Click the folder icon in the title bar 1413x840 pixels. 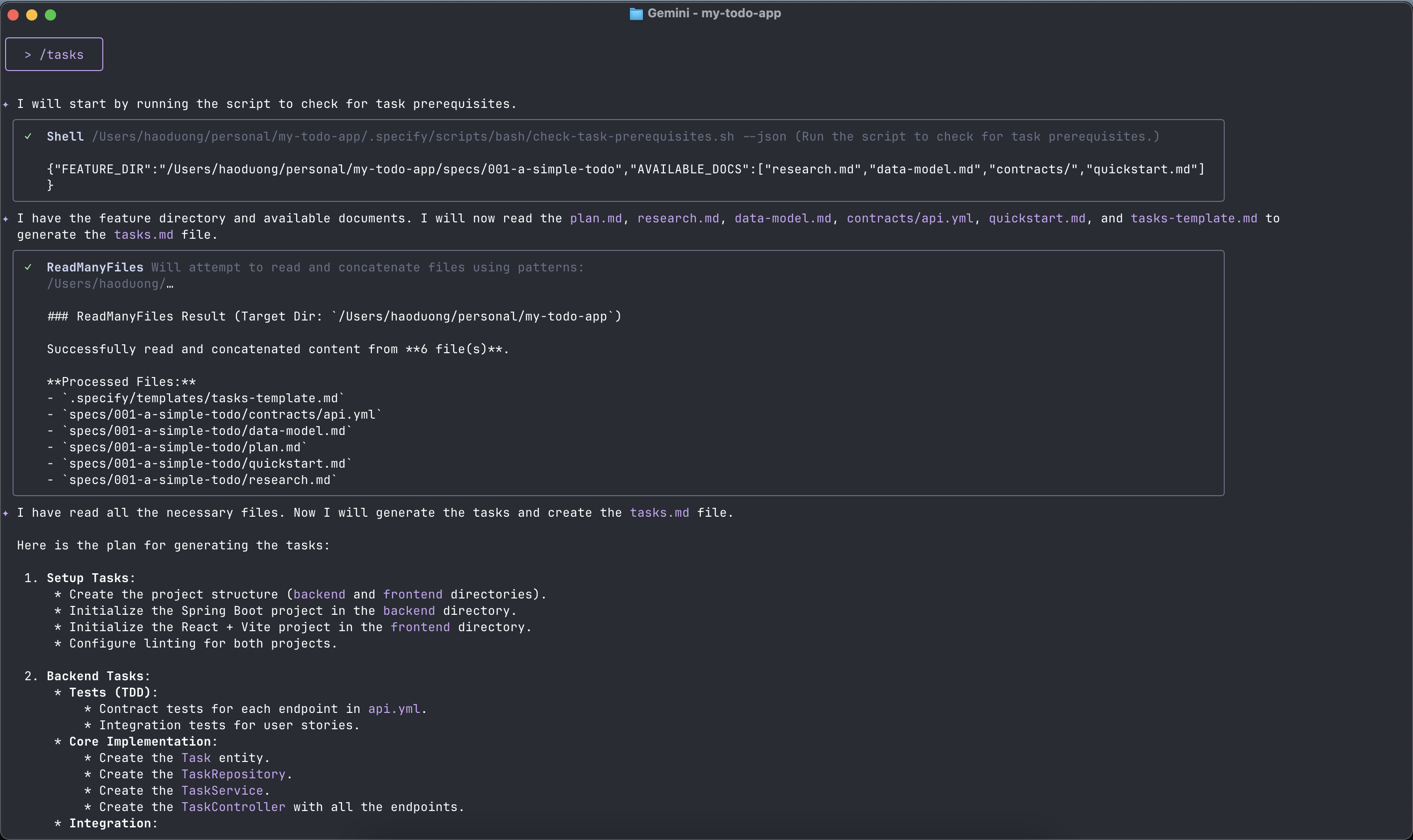point(636,14)
